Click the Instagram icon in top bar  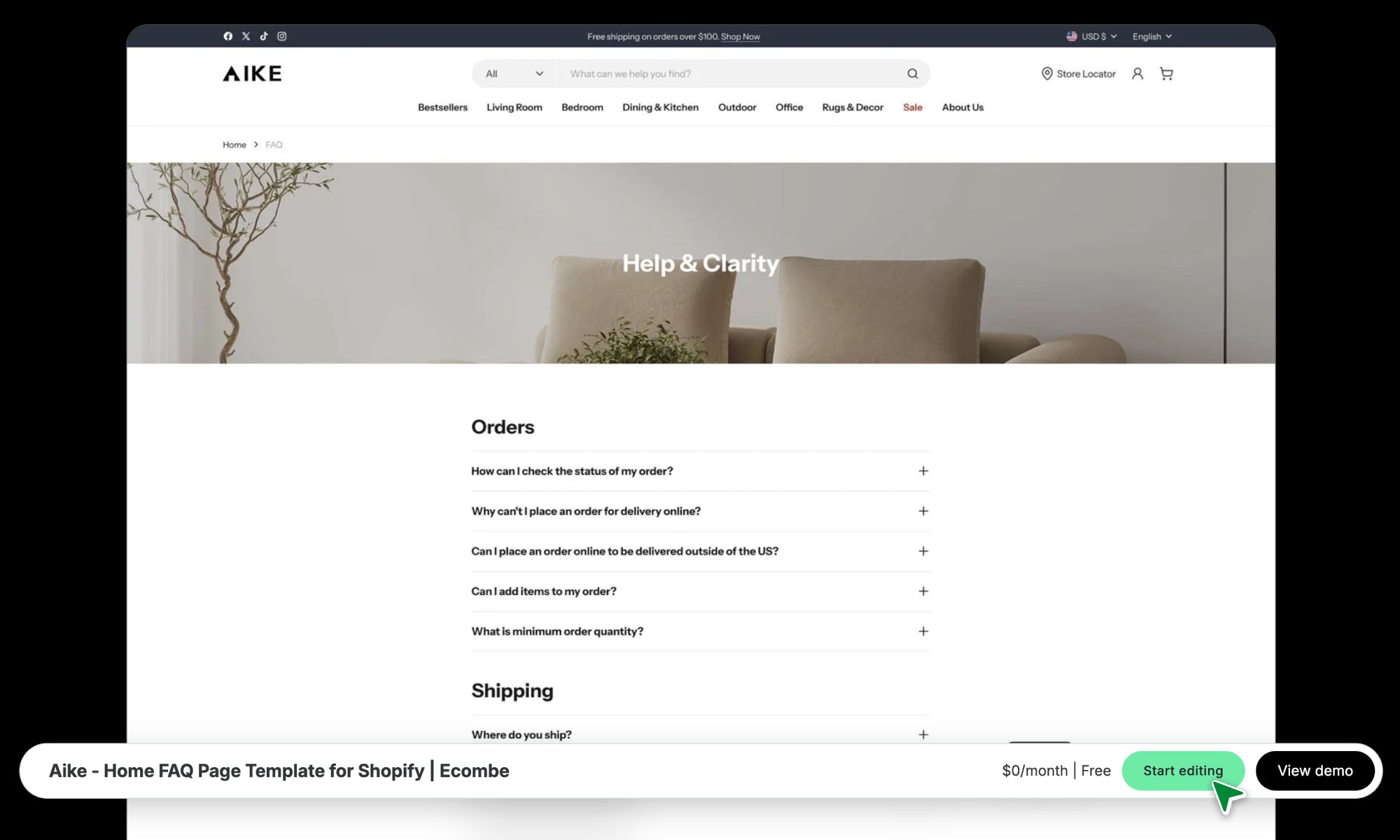coord(282,36)
